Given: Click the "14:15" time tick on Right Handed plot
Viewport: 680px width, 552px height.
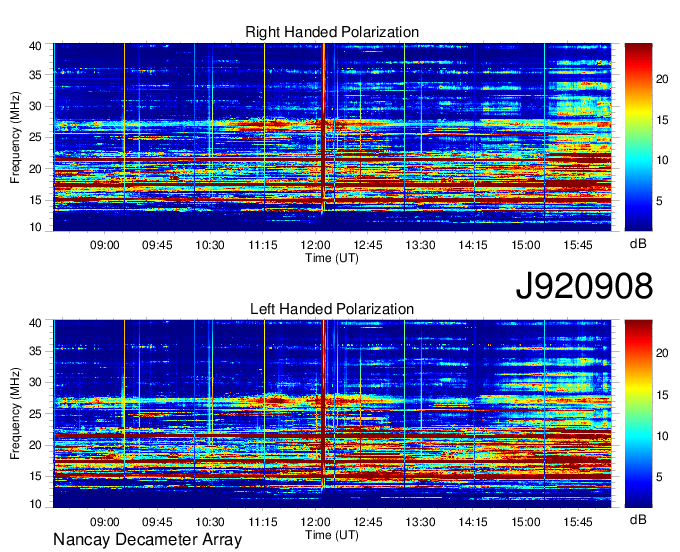Looking at the screenshot, I should [x=473, y=245].
